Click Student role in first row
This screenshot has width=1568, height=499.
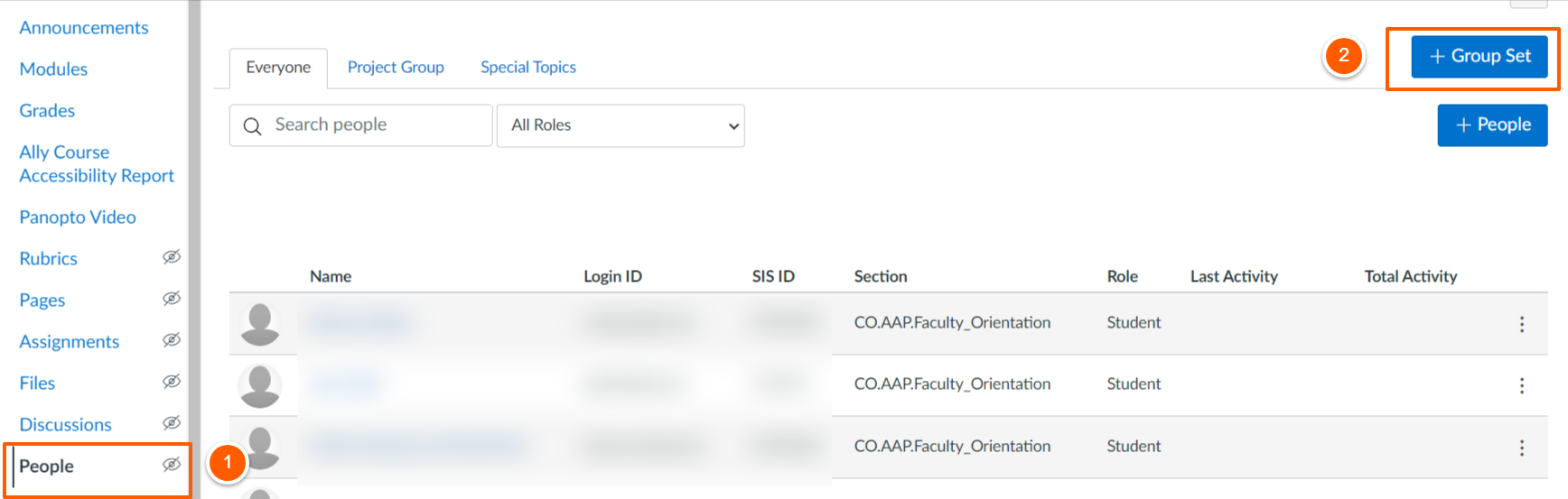tap(1134, 323)
